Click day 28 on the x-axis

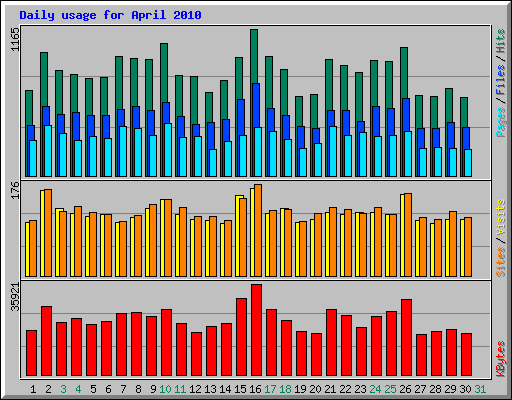click(435, 389)
